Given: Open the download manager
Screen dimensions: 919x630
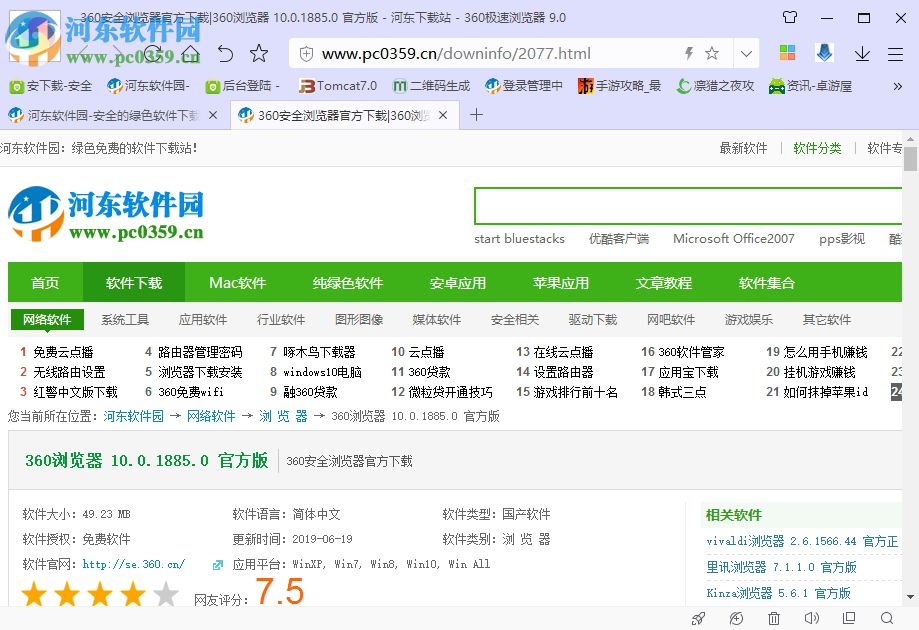Looking at the screenshot, I should [x=860, y=52].
